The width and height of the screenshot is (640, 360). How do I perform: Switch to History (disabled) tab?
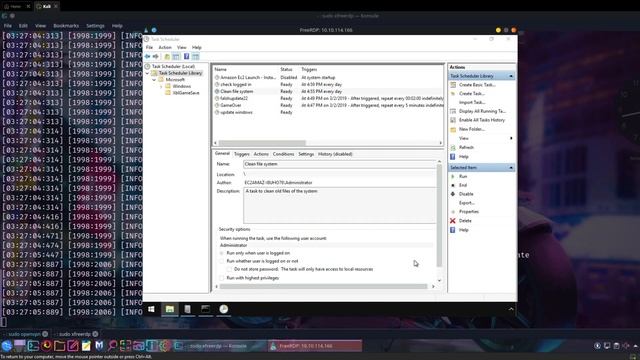pyautogui.click(x=335, y=154)
